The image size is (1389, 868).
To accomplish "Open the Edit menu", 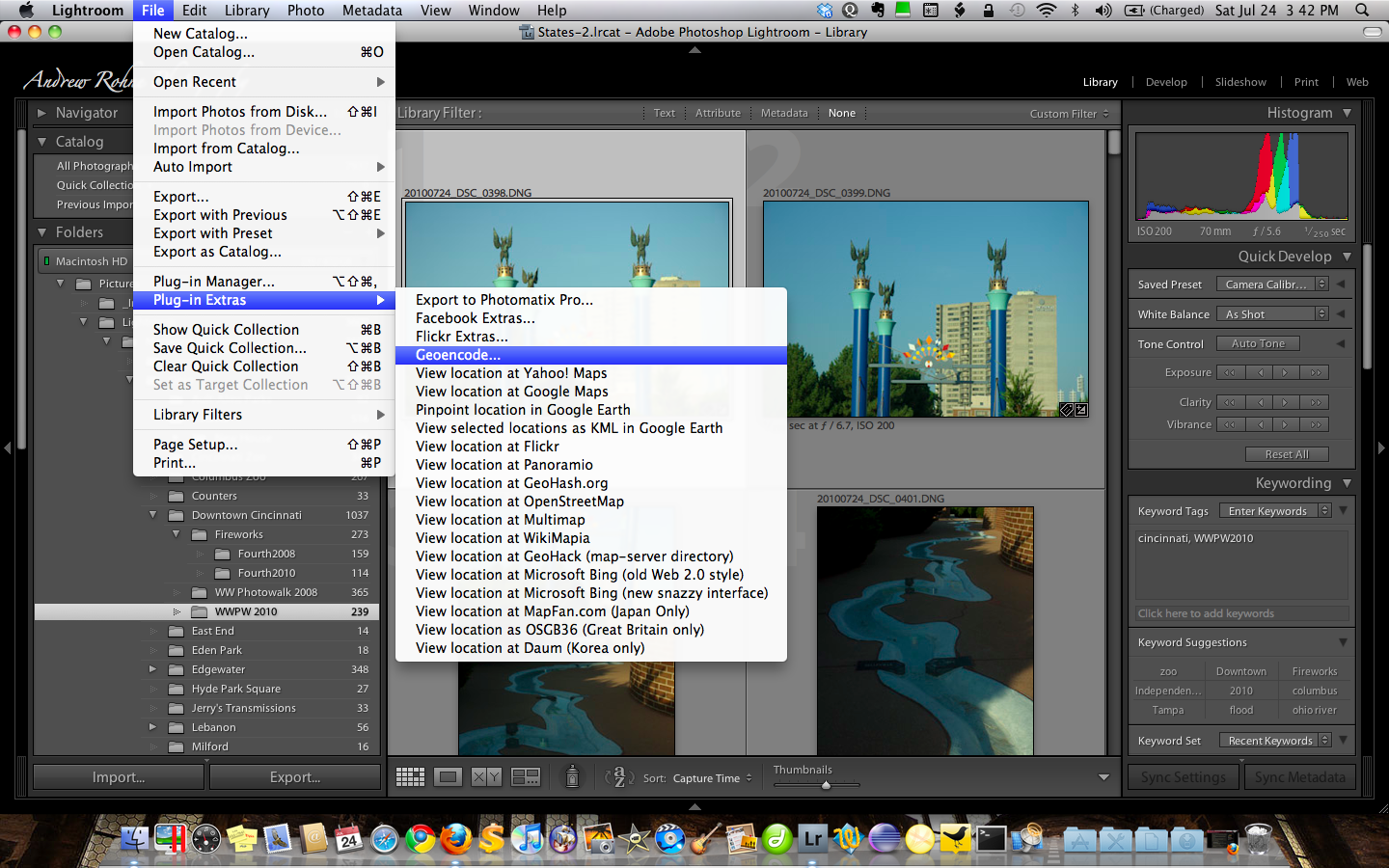I will pos(194,11).
